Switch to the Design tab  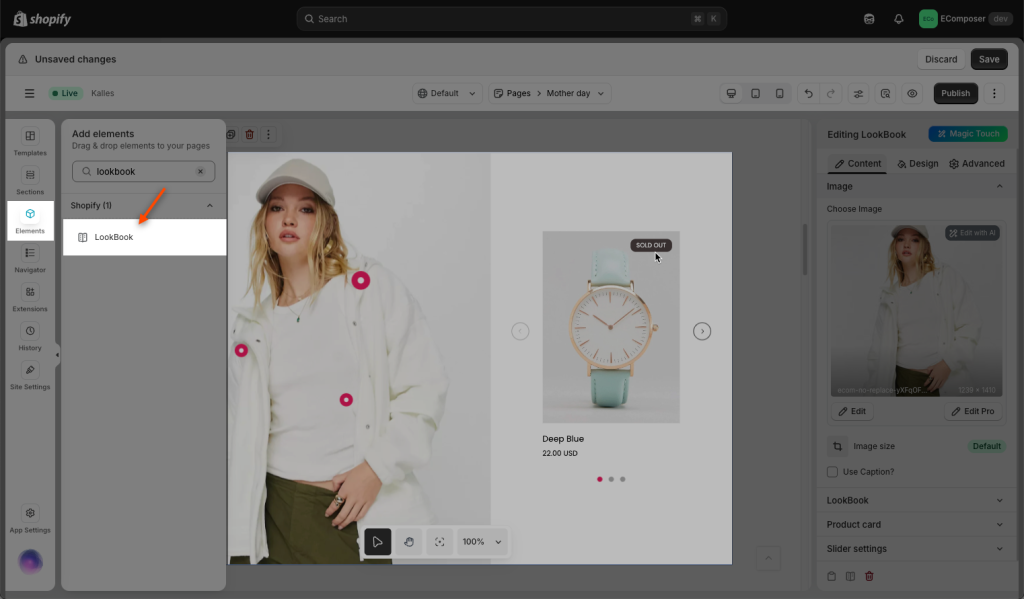918,164
